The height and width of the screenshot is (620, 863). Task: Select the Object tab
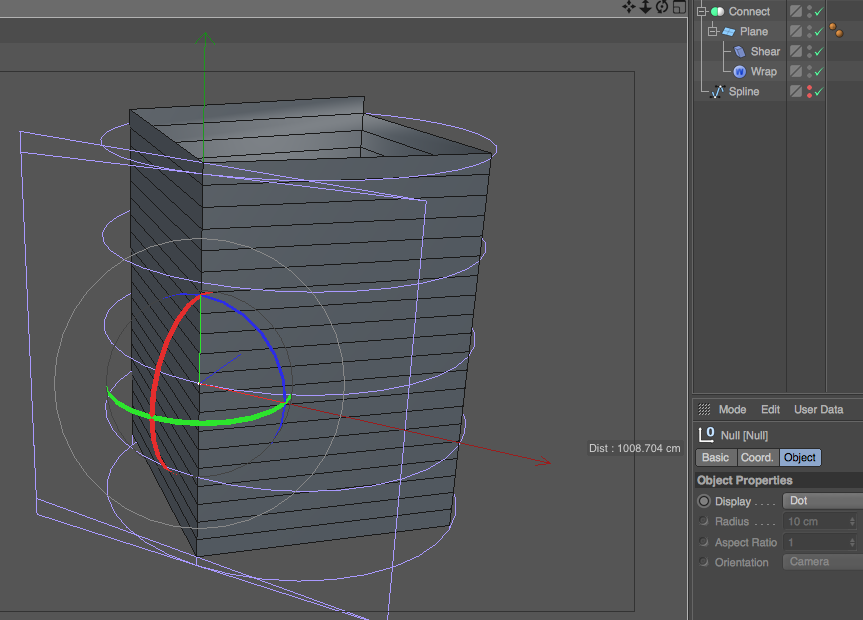[x=800, y=458]
